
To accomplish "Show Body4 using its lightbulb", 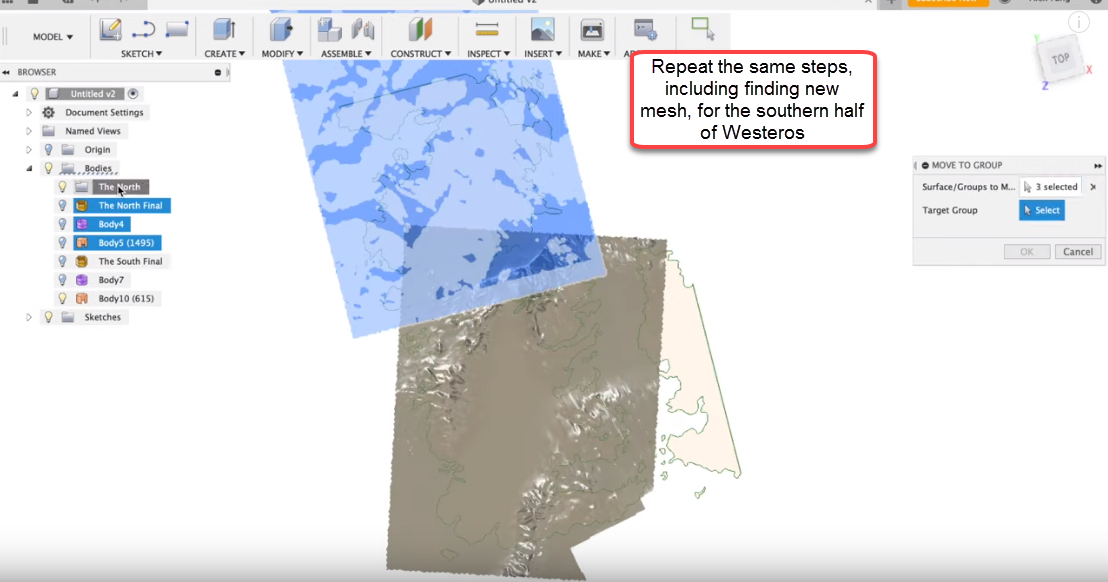I will tap(62, 224).
